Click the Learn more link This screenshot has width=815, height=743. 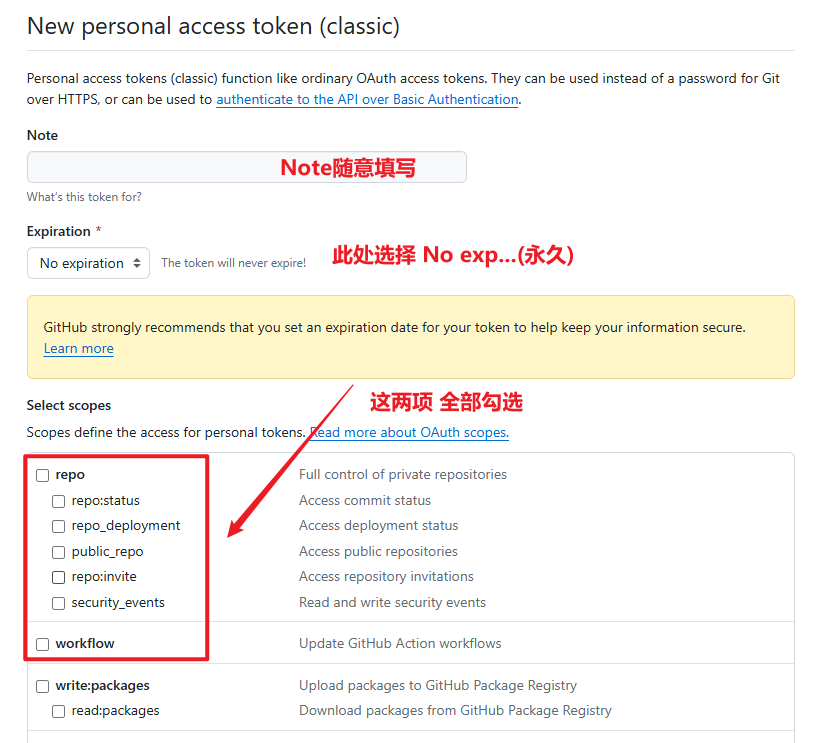click(x=78, y=348)
